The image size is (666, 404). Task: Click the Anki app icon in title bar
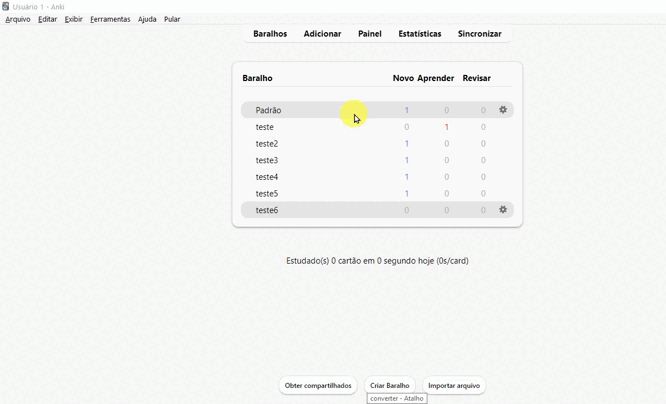[6, 6]
